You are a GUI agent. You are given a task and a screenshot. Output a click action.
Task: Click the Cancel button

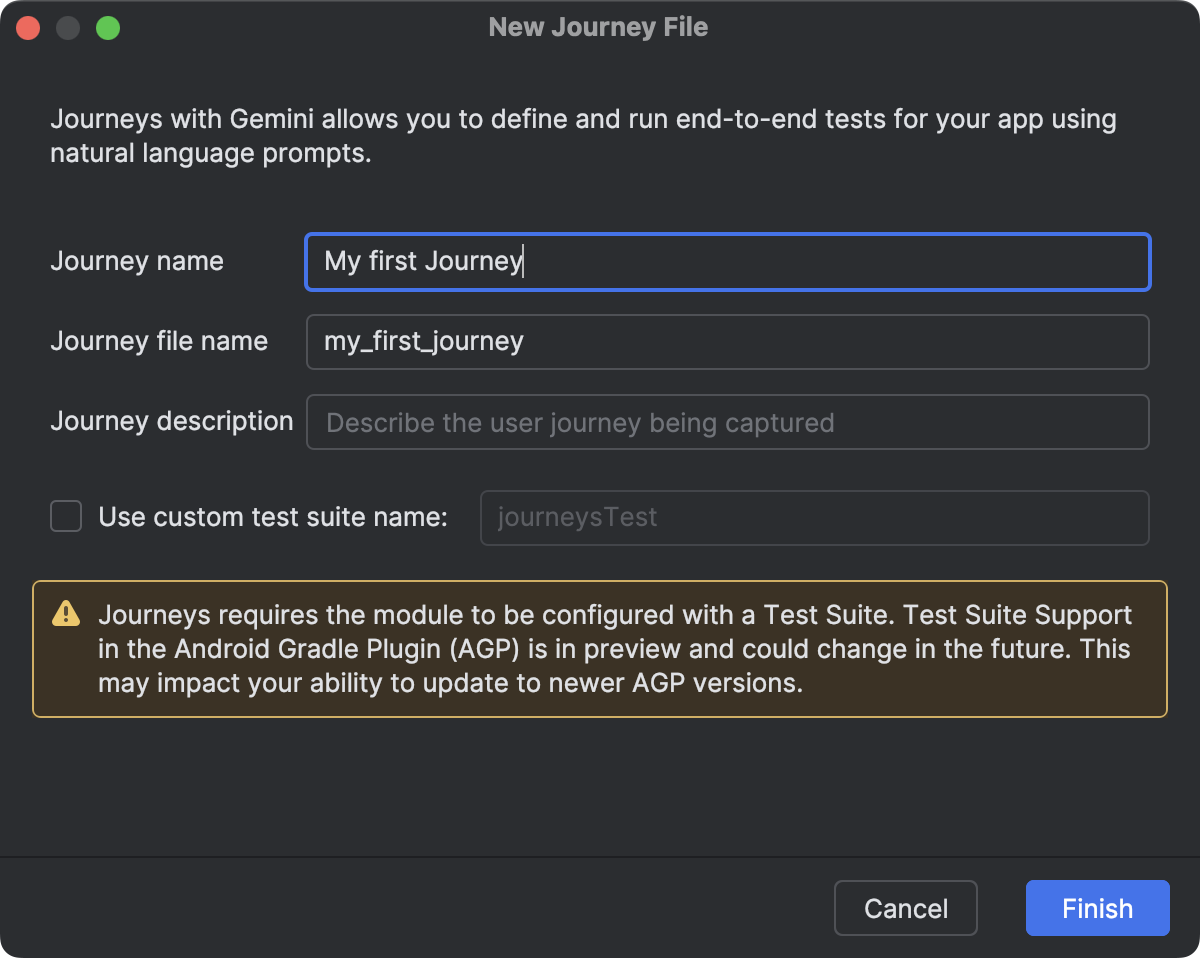point(905,908)
